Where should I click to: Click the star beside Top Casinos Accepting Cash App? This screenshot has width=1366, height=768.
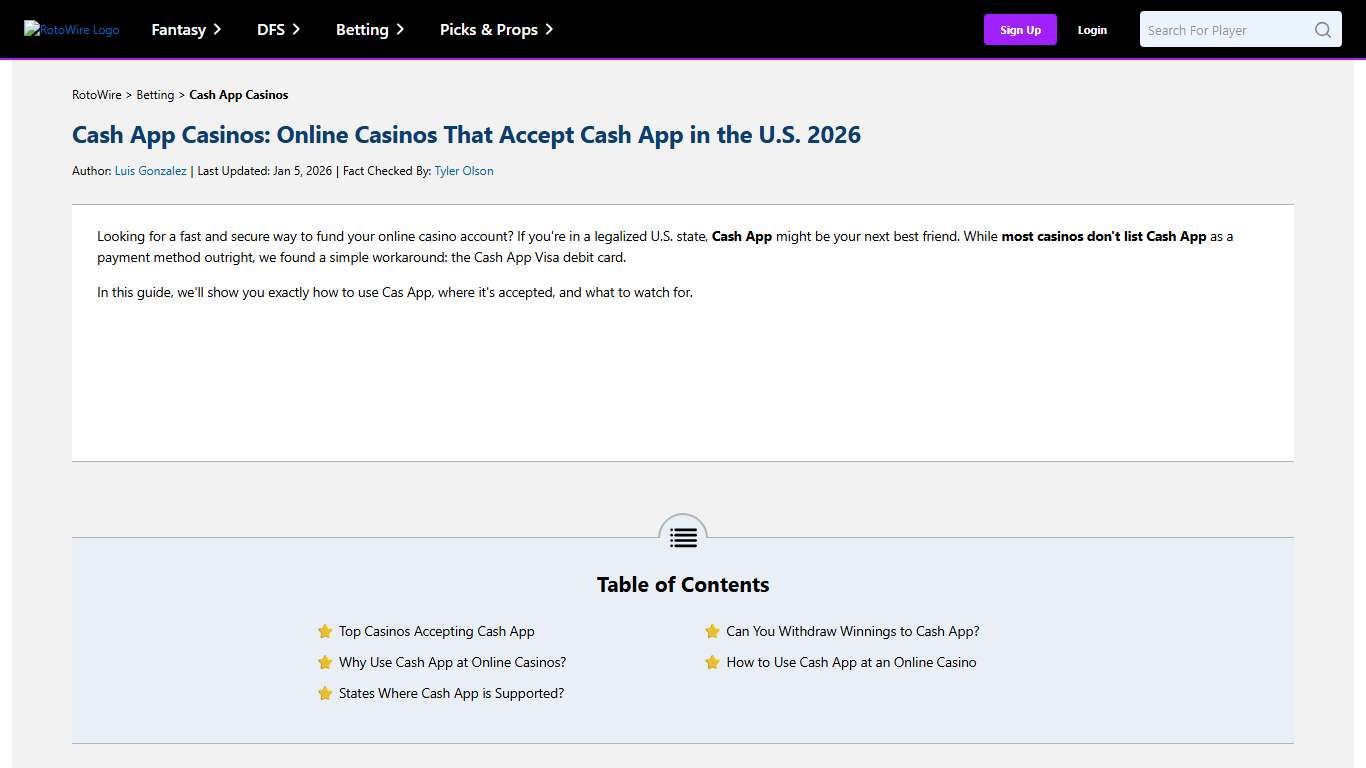325,631
